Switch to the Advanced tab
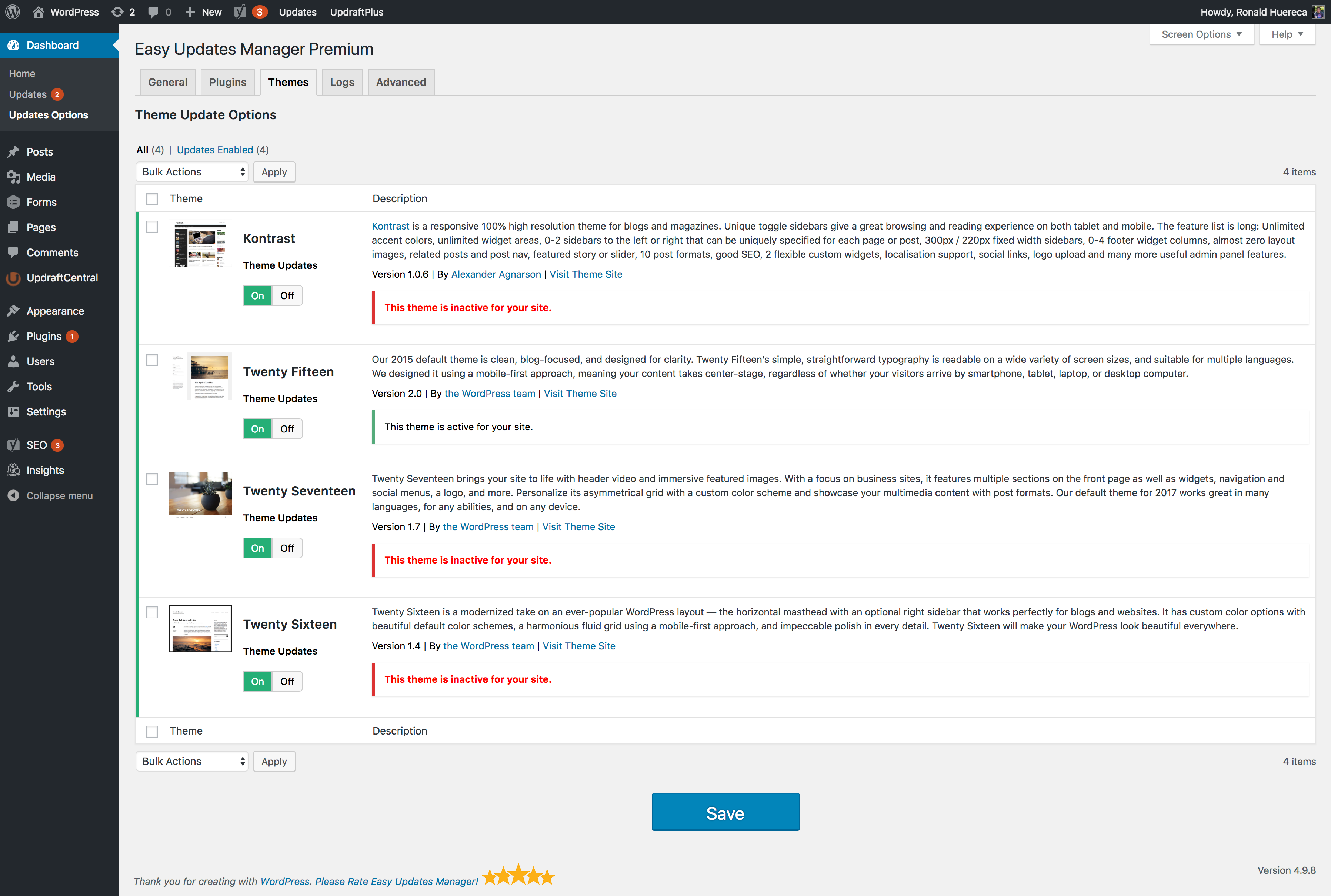This screenshot has height=896, width=1331. click(x=401, y=82)
